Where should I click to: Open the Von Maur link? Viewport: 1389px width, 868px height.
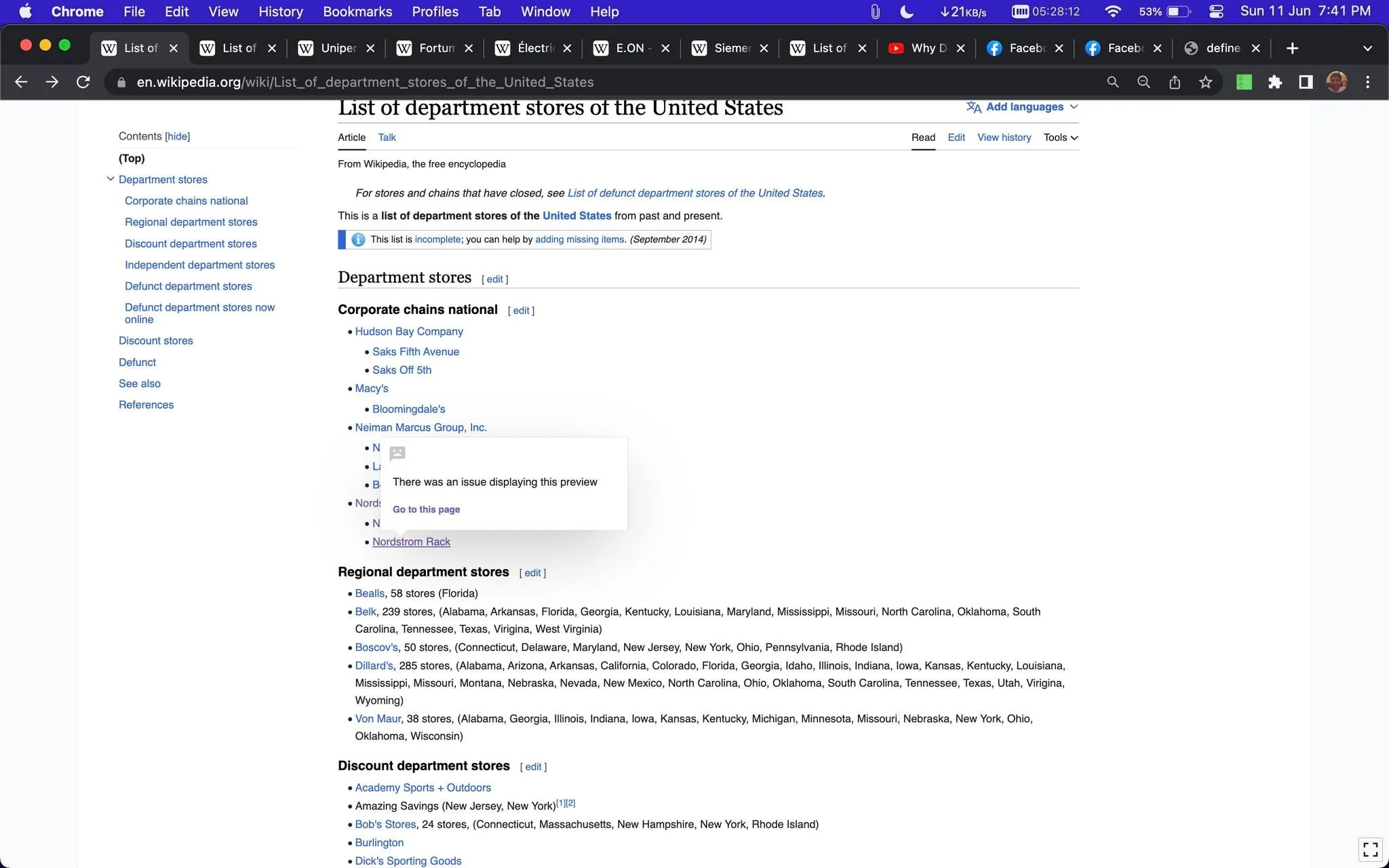pyautogui.click(x=378, y=719)
